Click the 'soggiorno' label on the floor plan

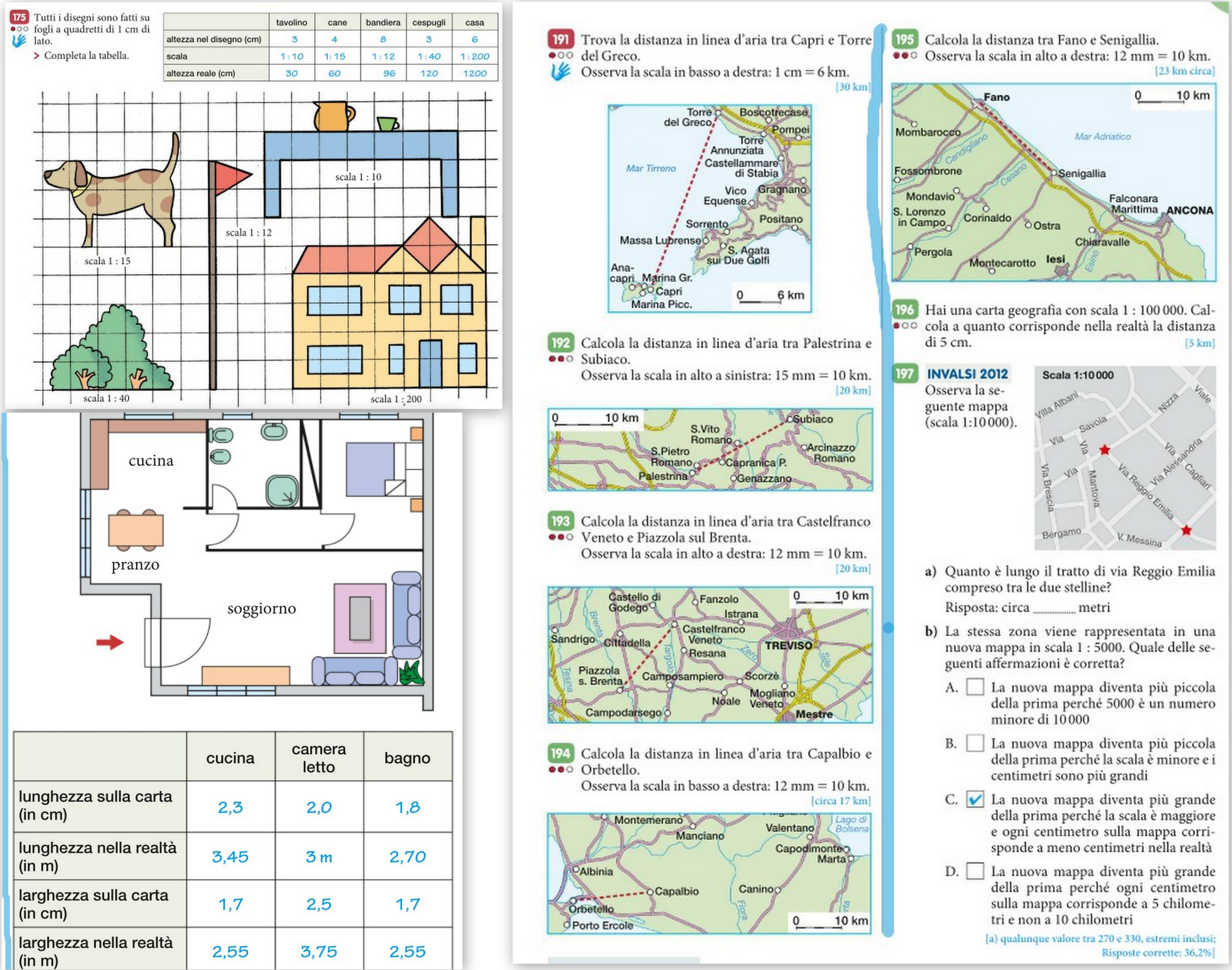tap(261, 609)
